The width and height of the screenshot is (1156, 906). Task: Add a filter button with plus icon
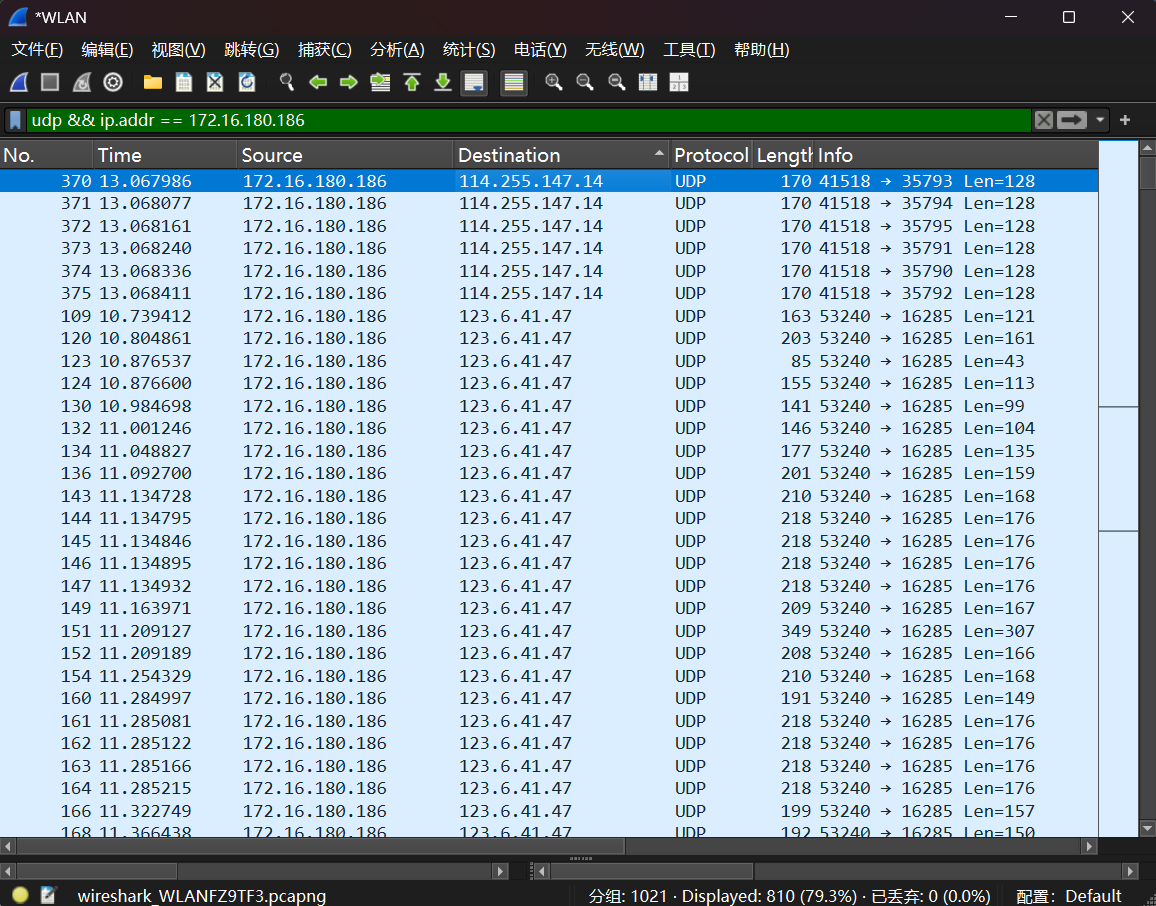click(x=1125, y=120)
